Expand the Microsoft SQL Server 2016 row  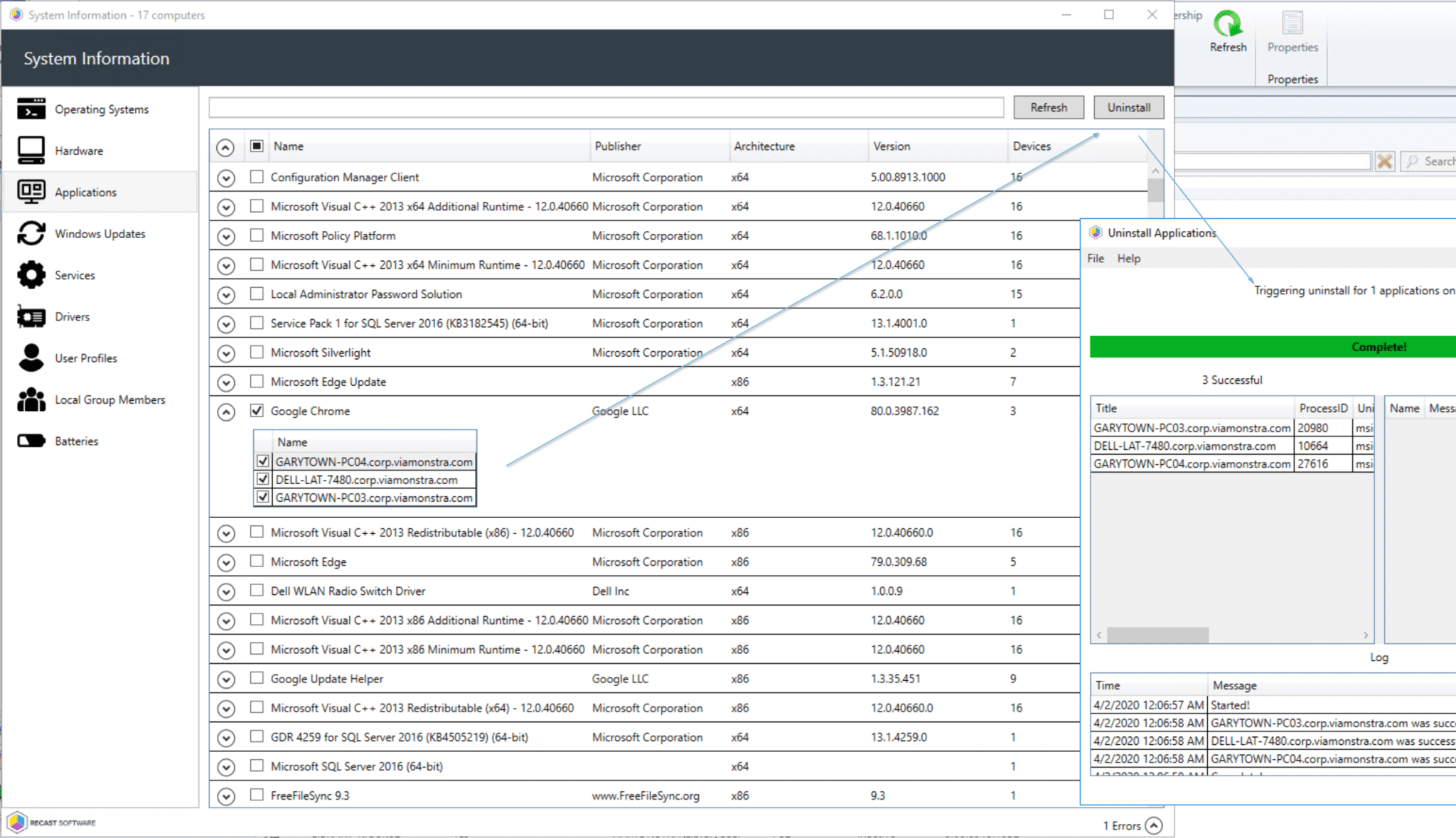tap(225, 767)
